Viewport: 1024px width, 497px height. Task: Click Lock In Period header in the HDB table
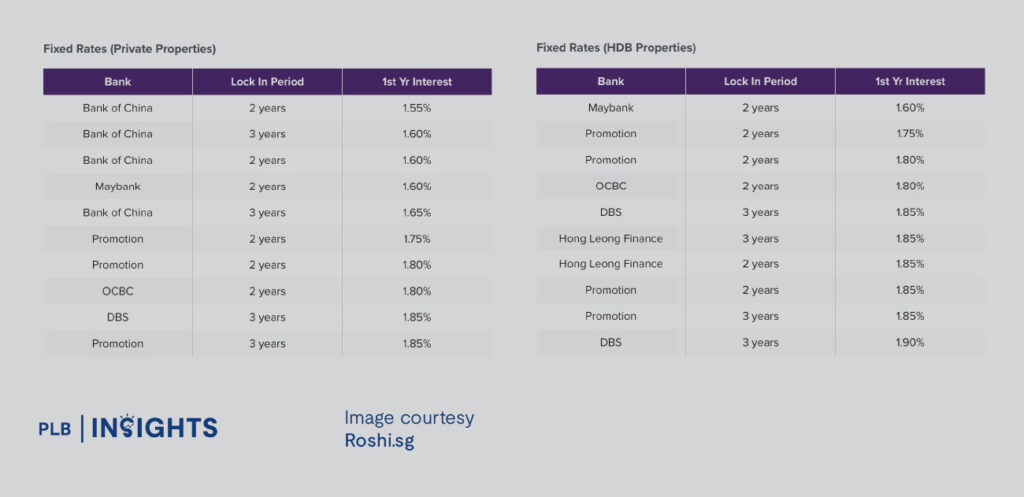[760, 81]
